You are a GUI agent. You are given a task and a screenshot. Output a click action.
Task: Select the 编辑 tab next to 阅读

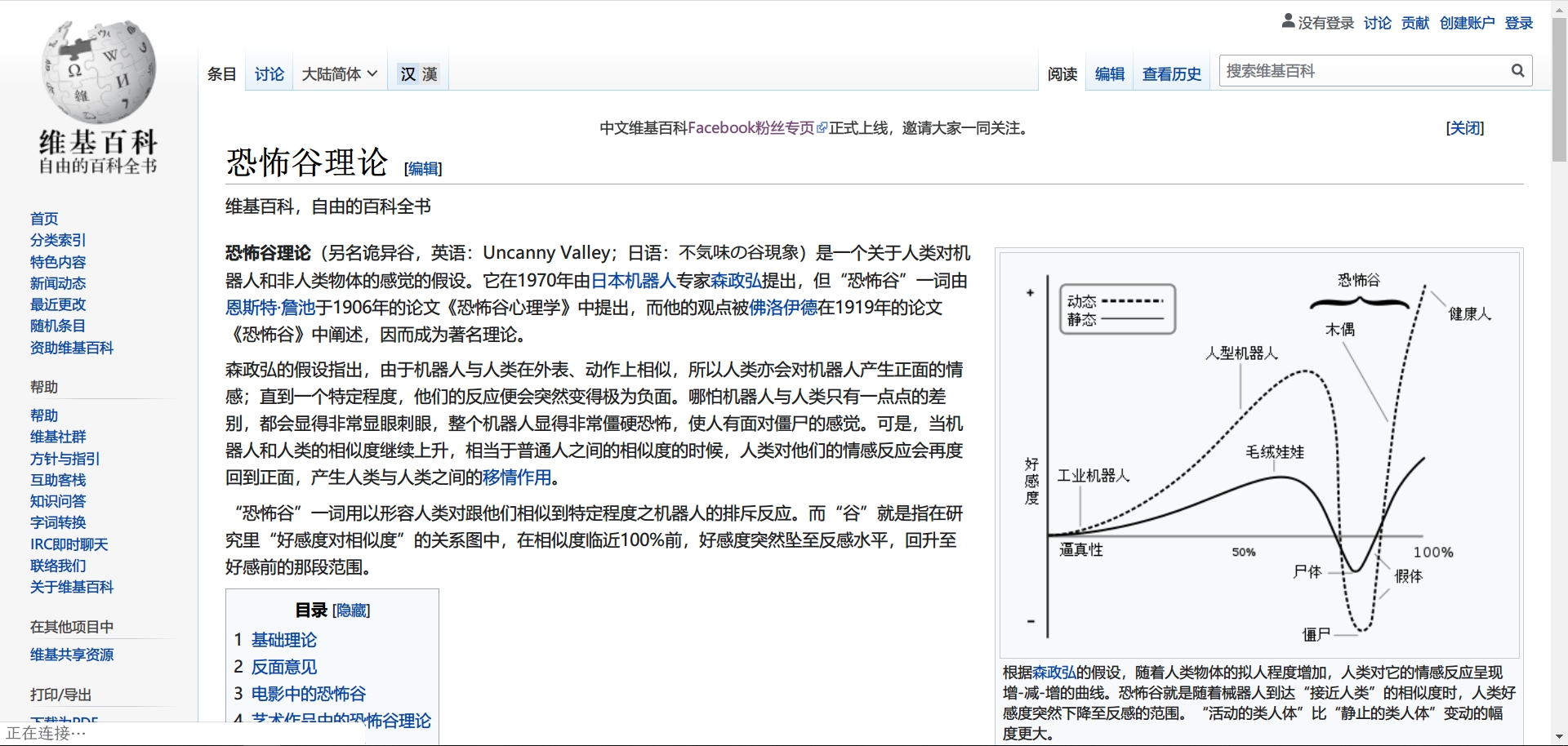click(1109, 74)
